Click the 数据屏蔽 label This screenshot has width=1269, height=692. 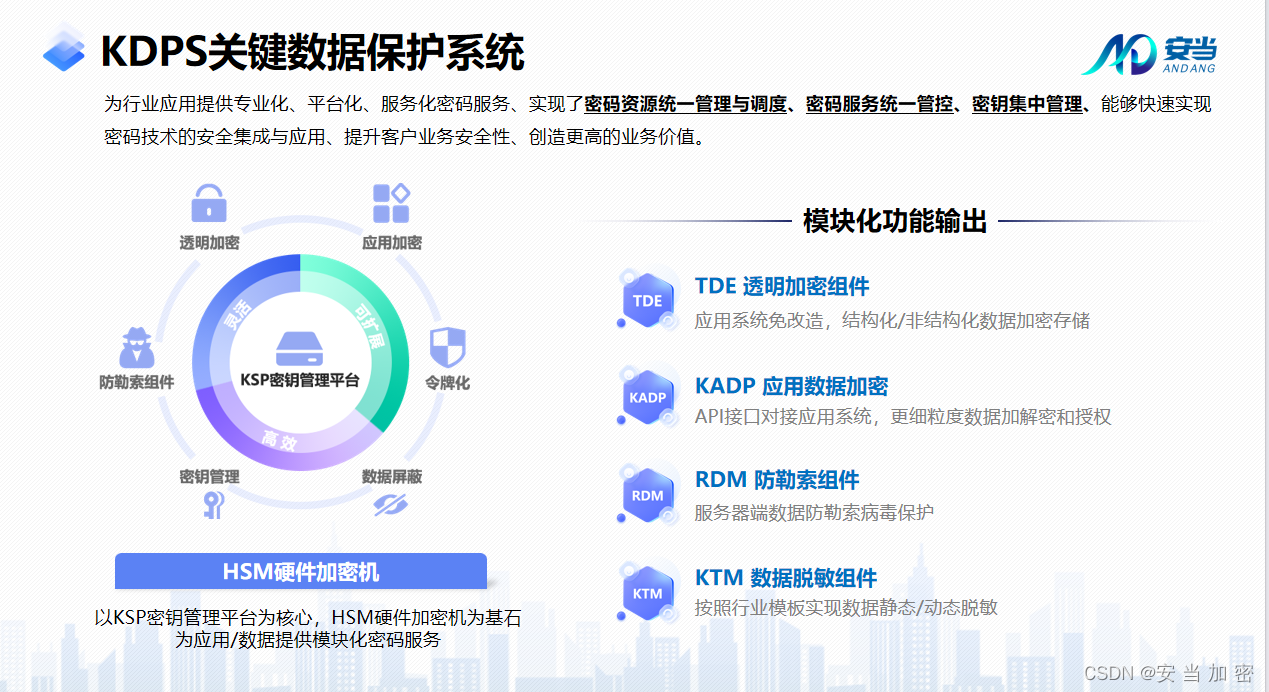391,476
